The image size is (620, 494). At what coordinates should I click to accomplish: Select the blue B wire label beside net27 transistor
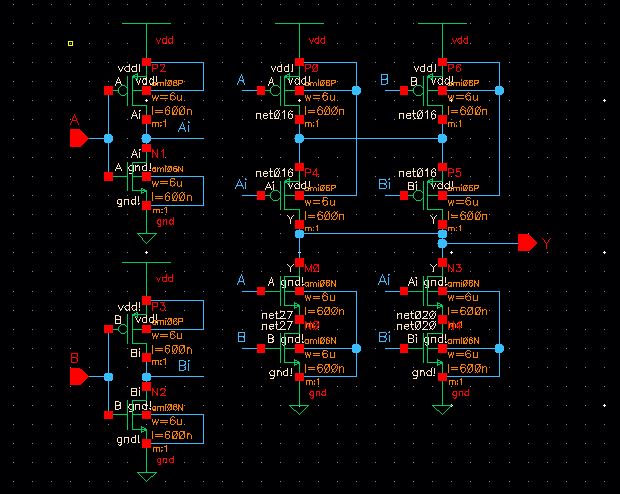241,337
